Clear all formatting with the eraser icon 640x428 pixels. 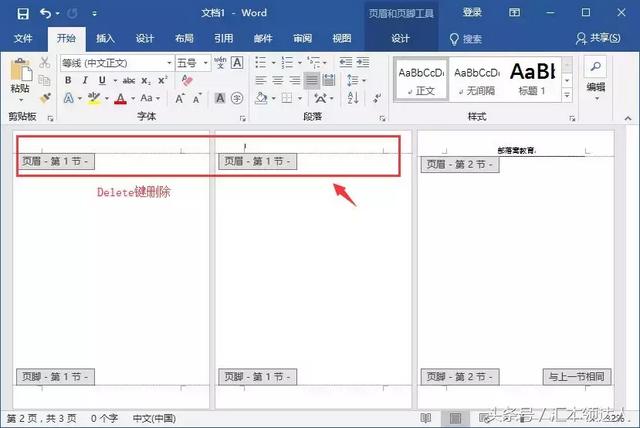coord(187,80)
